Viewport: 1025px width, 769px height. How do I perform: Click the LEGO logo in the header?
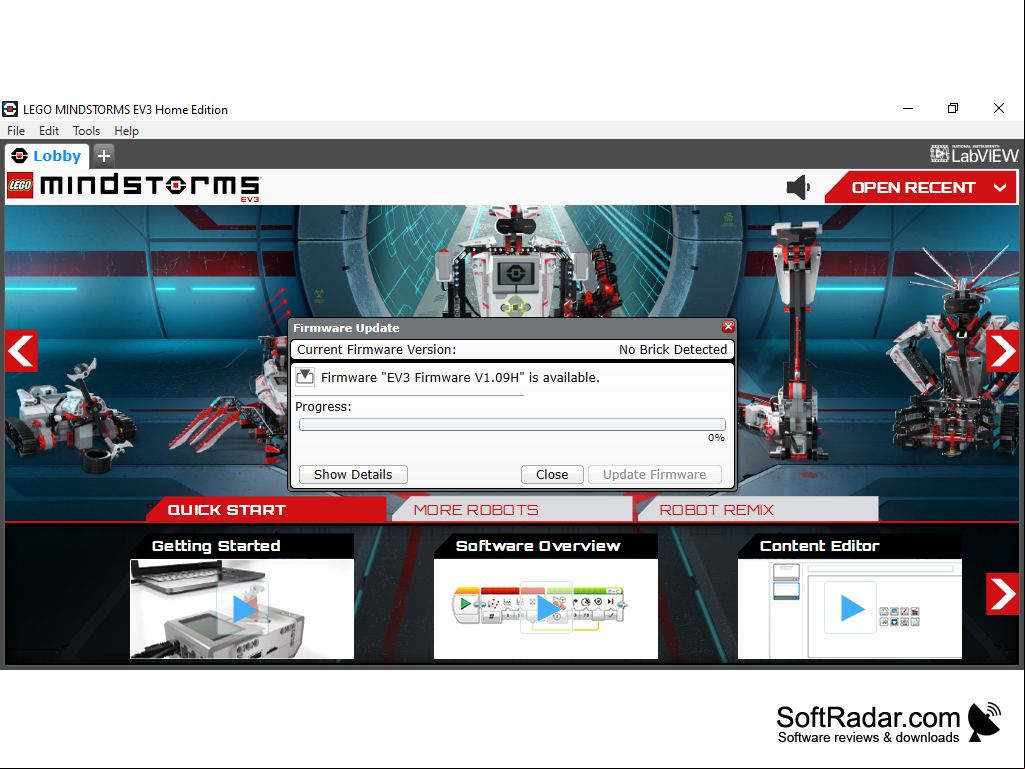20,186
